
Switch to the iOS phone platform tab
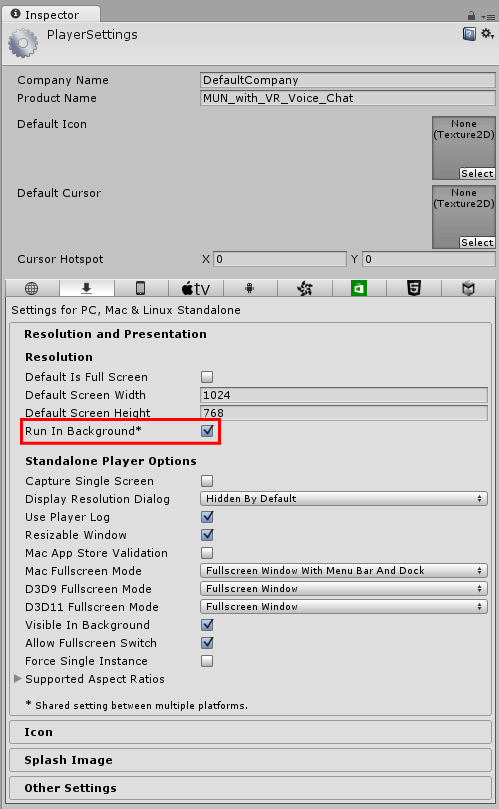tap(140, 288)
